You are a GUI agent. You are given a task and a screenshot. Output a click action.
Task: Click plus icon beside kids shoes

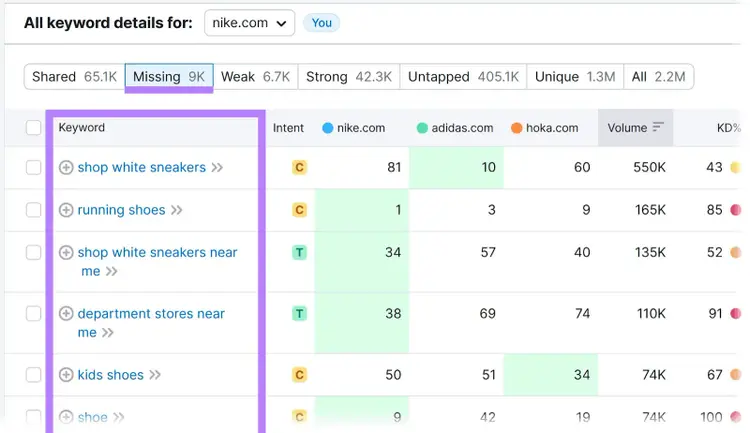tap(66, 375)
